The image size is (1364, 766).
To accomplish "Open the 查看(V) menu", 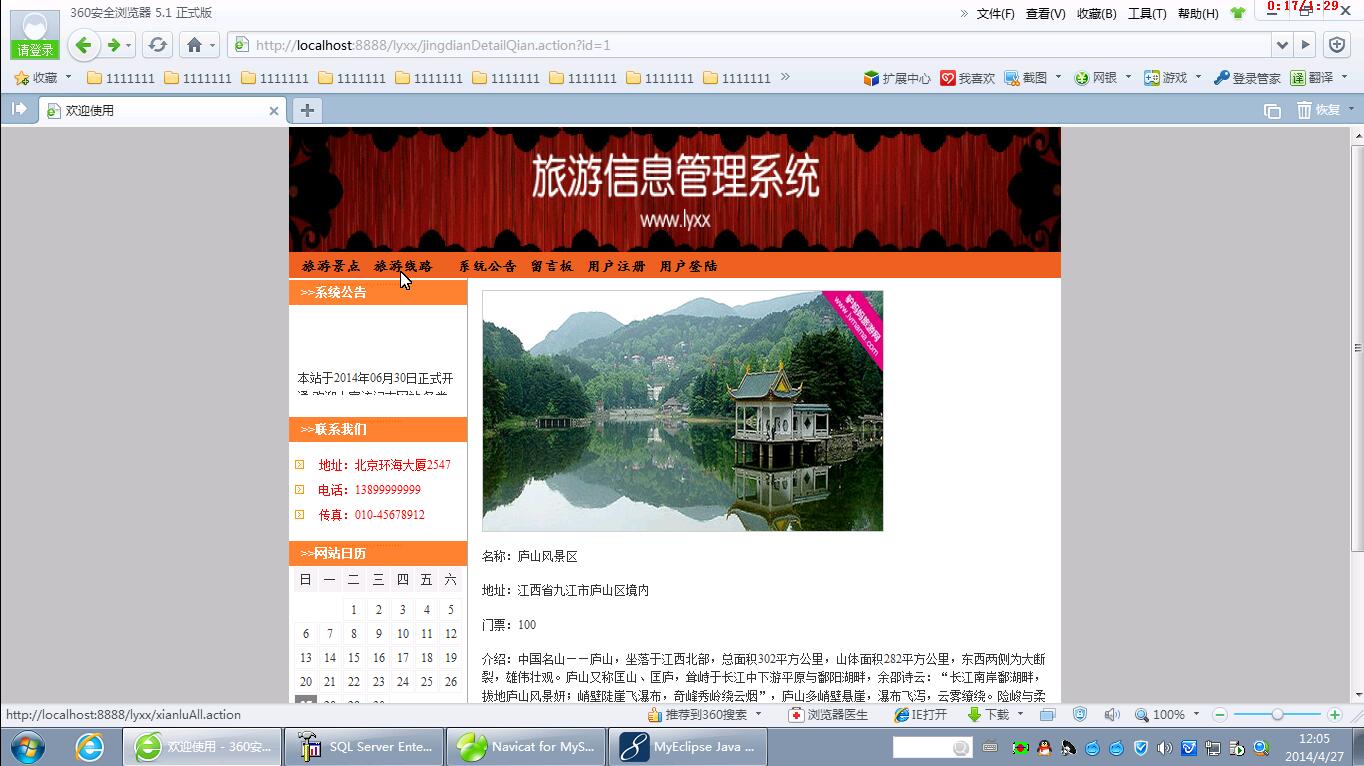I will tap(1045, 13).
